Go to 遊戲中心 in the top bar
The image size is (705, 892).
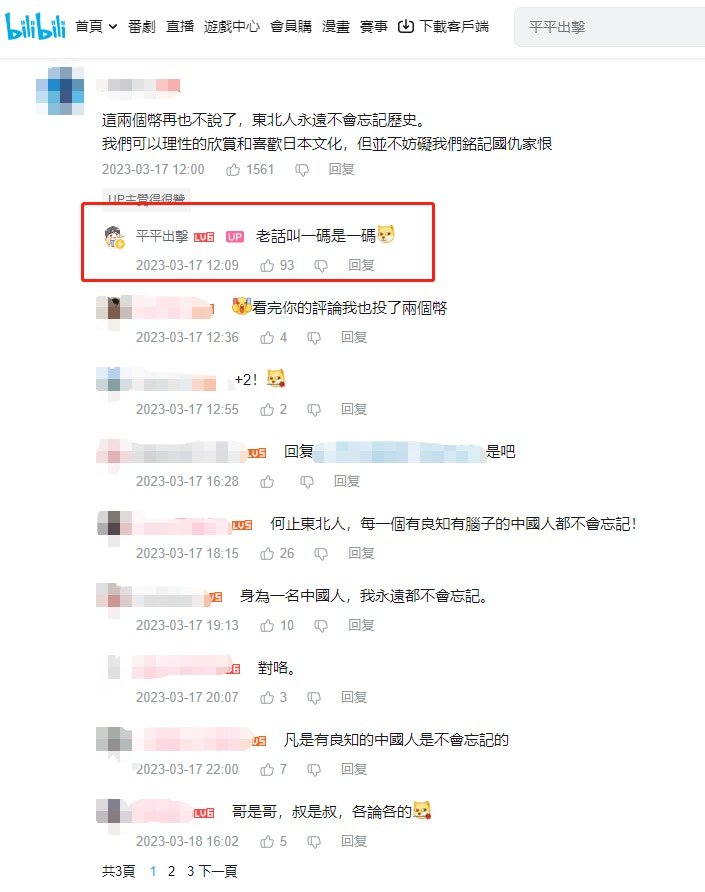[x=232, y=26]
